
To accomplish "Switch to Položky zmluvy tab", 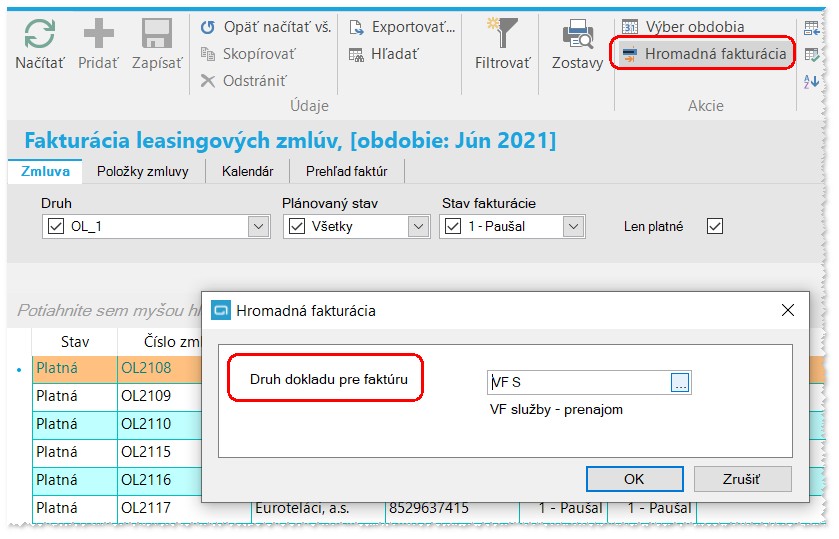I will tap(142, 171).
